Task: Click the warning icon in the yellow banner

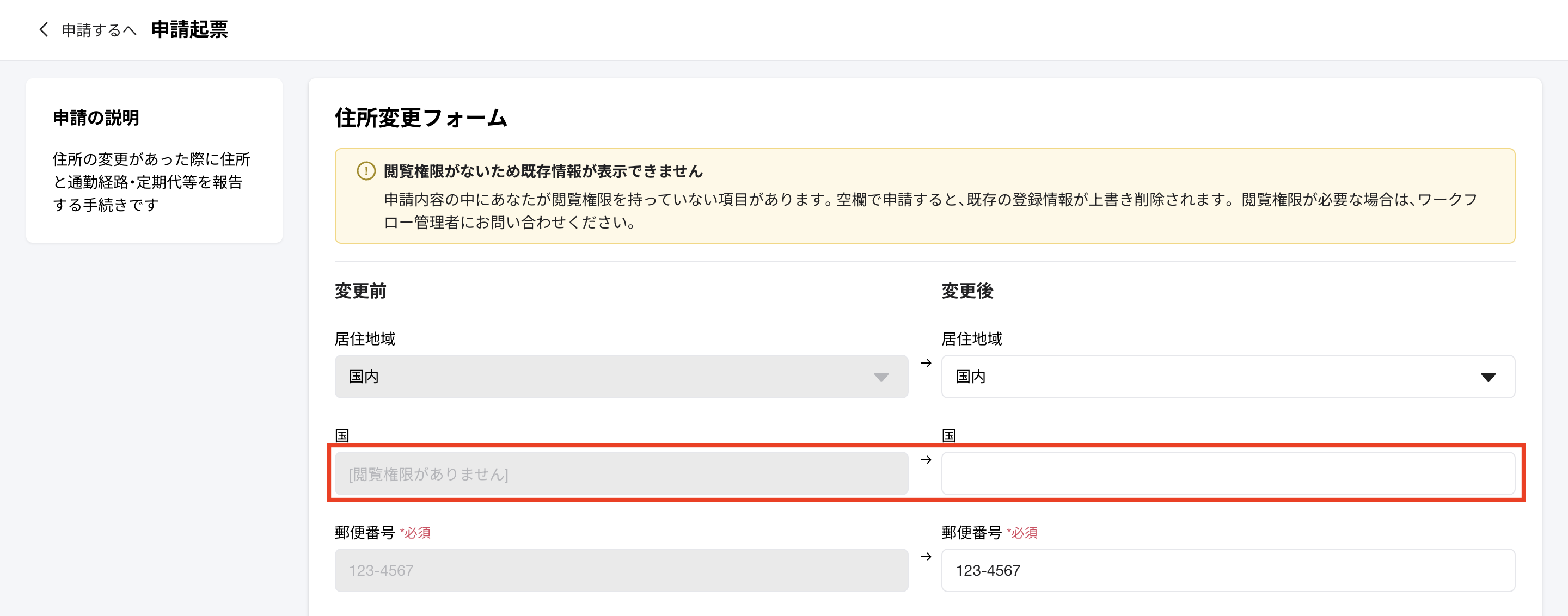Action: coord(366,171)
